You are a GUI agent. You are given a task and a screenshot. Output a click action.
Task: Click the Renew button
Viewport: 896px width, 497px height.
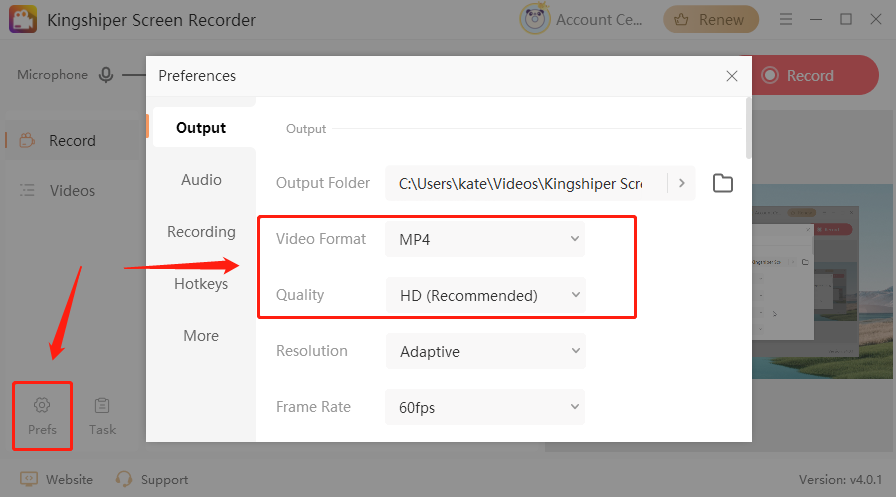tap(710, 19)
